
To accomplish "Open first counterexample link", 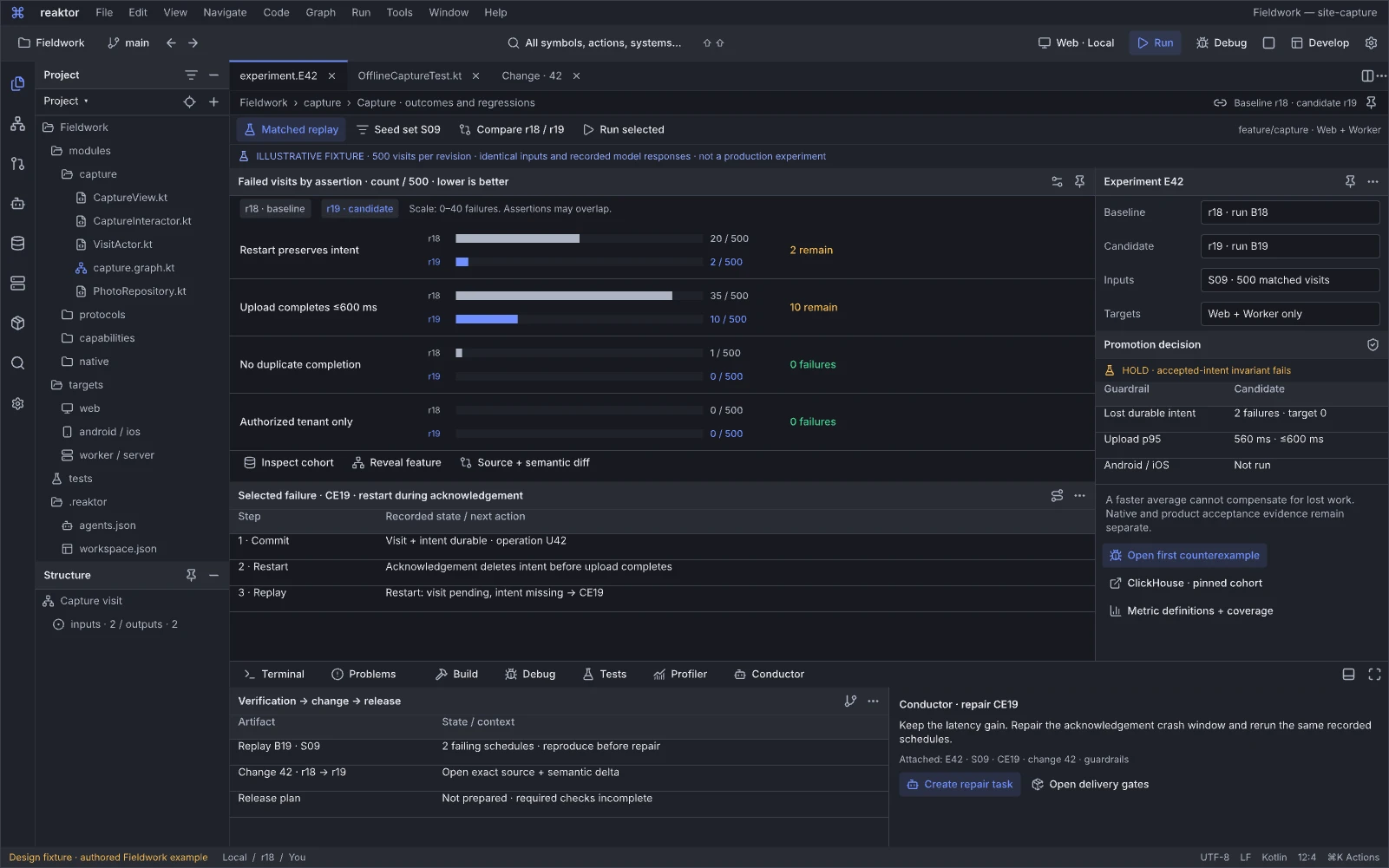I will [x=1184, y=556].
